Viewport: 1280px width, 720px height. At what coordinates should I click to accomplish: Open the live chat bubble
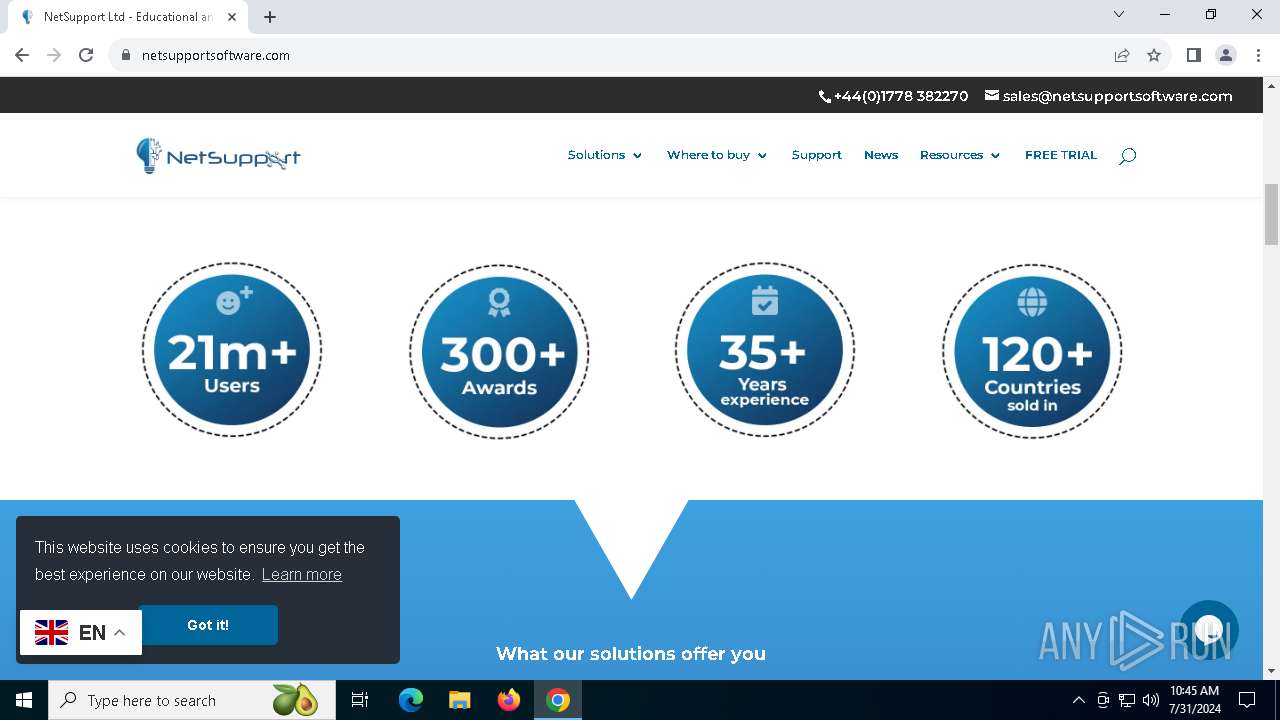pyautogui.click(x=1209, y=630)
